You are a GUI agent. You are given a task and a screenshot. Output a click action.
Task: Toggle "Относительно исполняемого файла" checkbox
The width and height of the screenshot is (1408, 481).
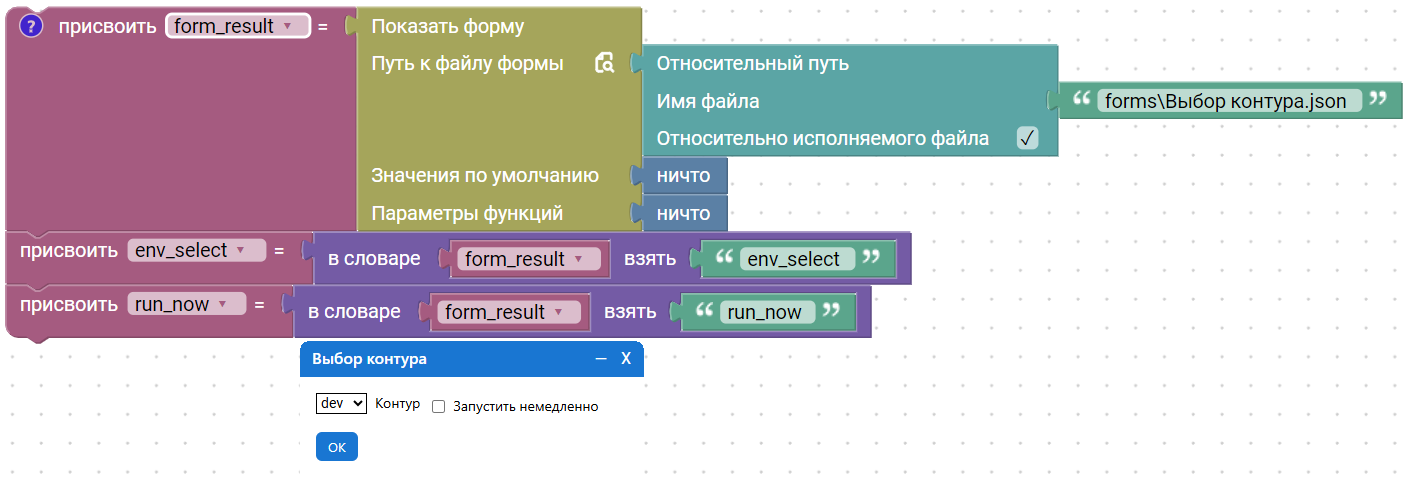click(x=1027, y=139)
